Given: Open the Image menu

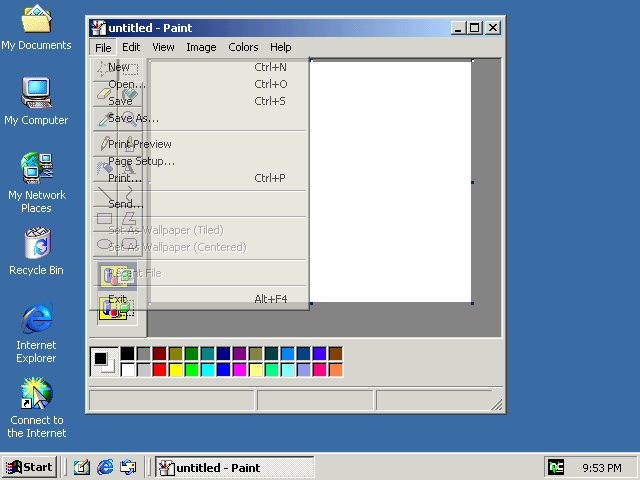Looking at the screenshot, I should click(x=201, y=47).
